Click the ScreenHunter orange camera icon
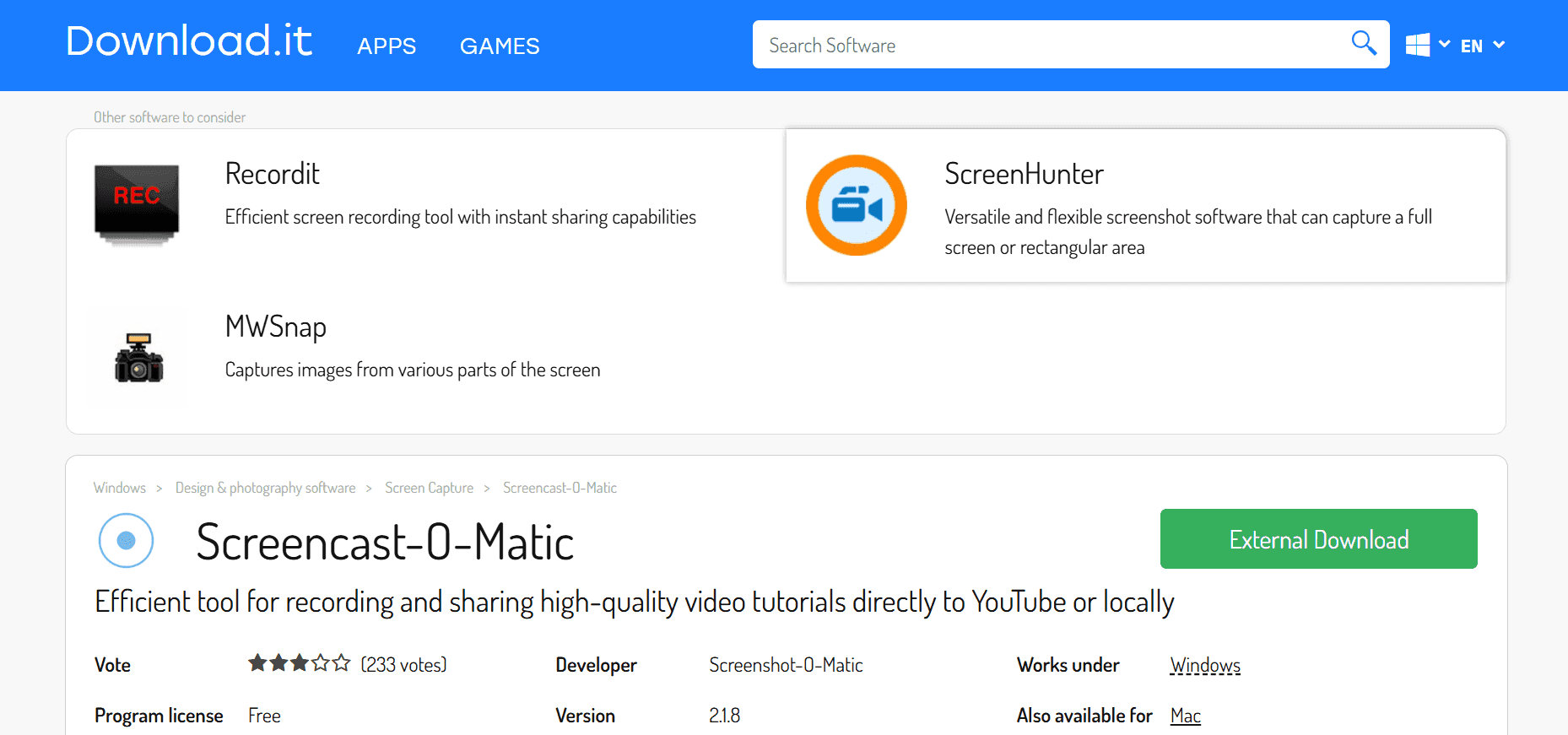Viewport: 1568px width, 735px height. coord(857,205)
